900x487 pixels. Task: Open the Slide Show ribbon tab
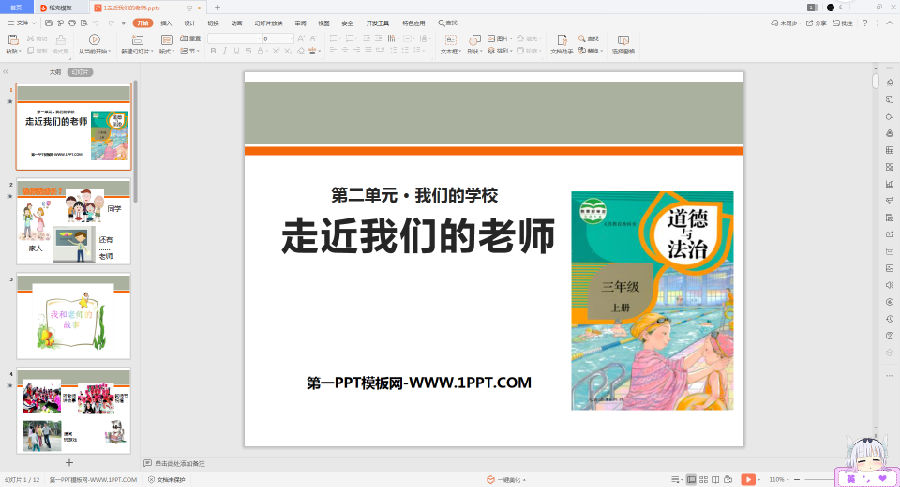click(268, 23)
